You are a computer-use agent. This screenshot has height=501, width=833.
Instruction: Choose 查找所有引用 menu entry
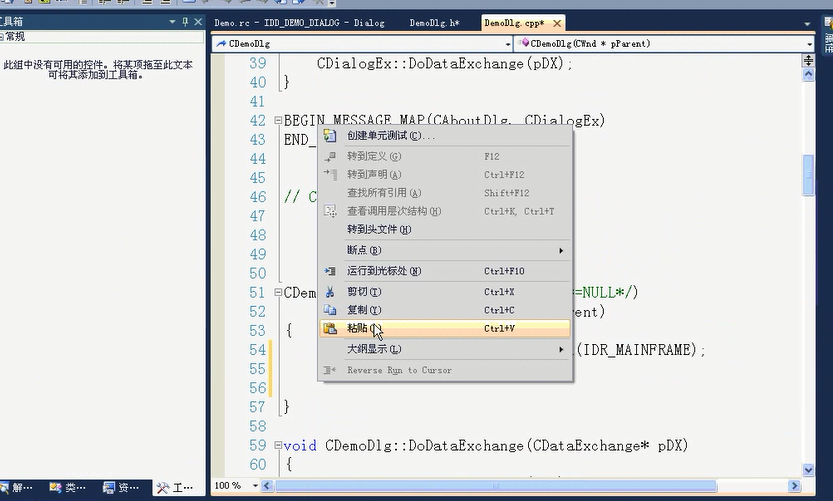(445, 193)
